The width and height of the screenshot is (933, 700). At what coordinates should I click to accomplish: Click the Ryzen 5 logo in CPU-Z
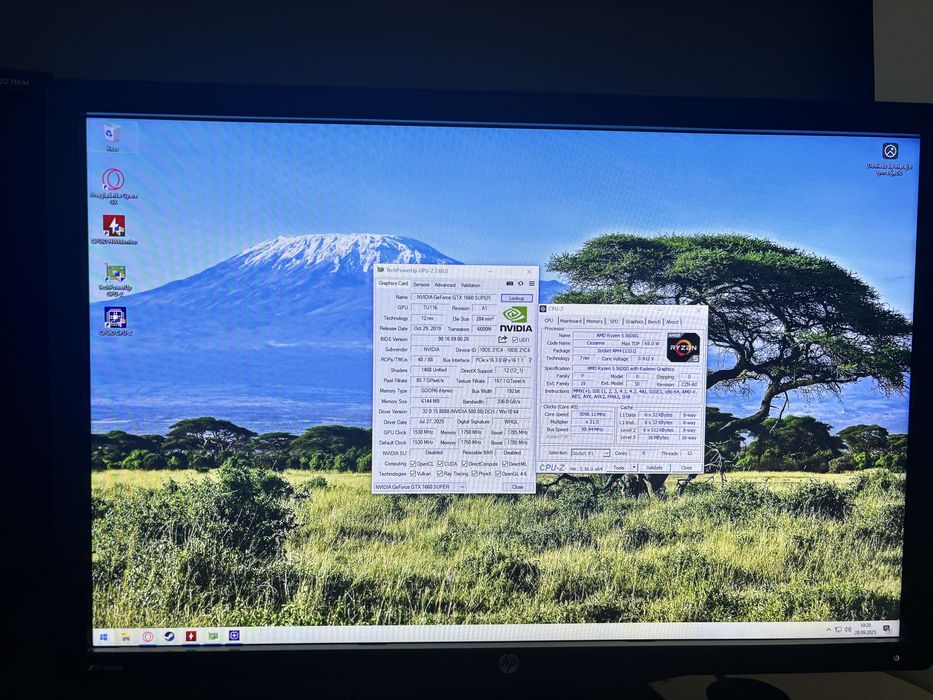click(683, 348)
